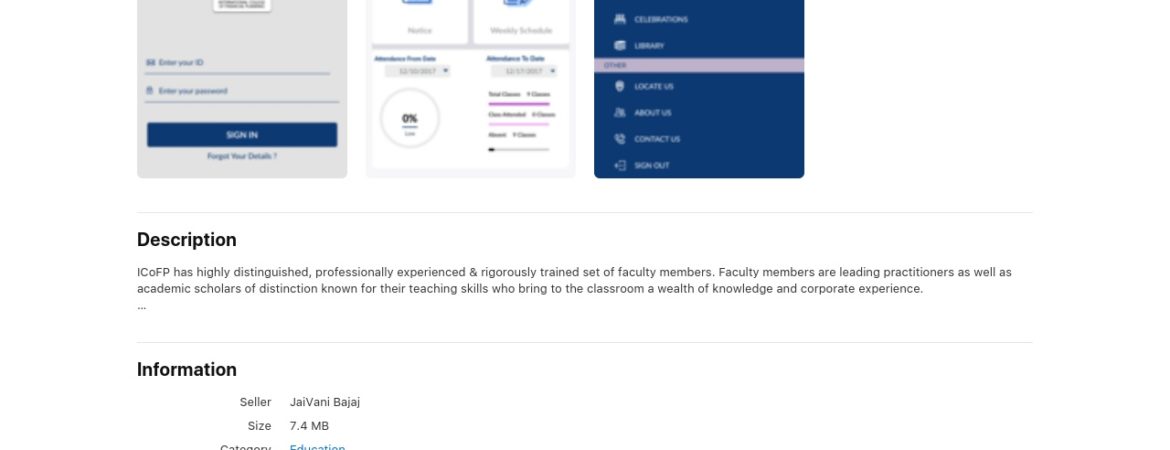Open the Attendance To Date dropdown
The height and width of the screenshot is (450, 1170).
[x=524, y=71]
